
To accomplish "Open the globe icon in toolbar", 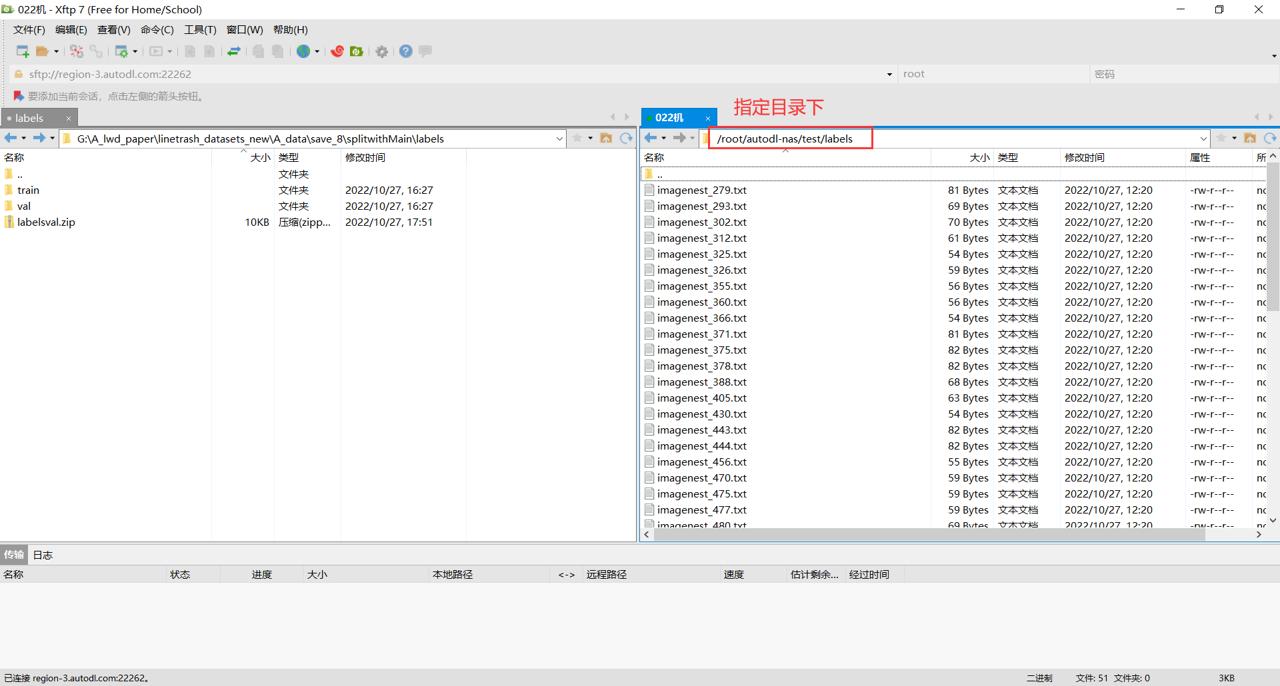I will pos(303,51).
